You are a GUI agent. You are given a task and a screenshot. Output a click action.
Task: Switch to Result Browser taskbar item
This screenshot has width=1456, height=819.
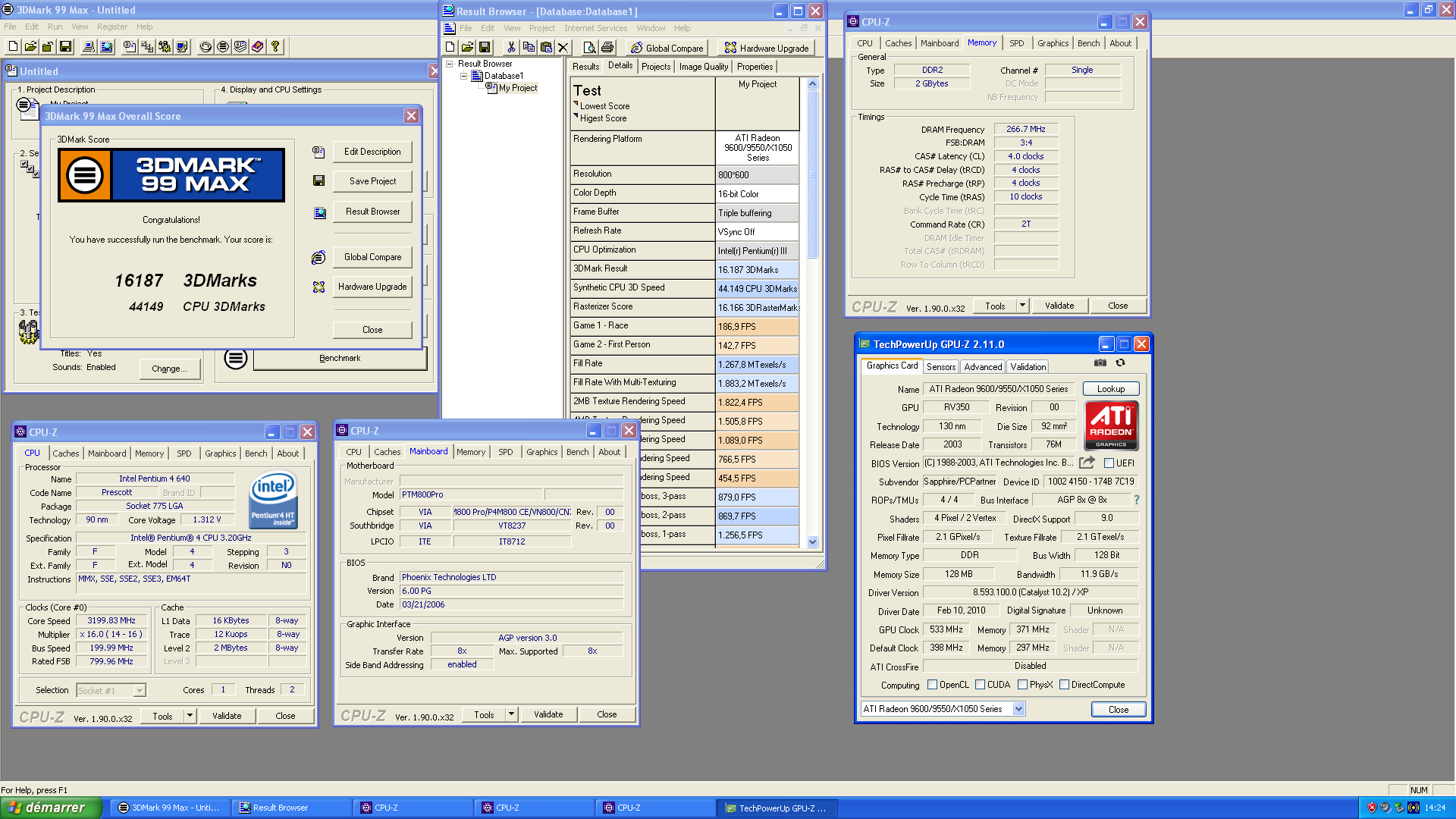[291, 808]
